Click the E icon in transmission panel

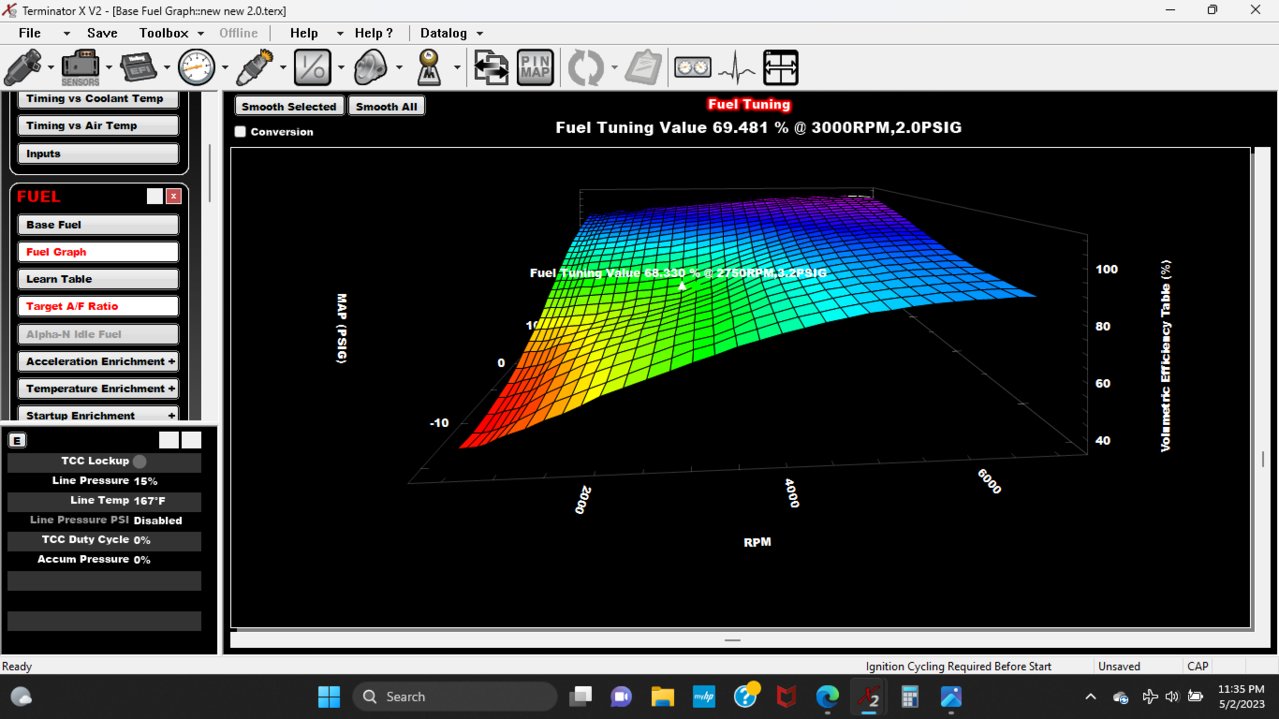pyautogui.click(x=17, y=440)
